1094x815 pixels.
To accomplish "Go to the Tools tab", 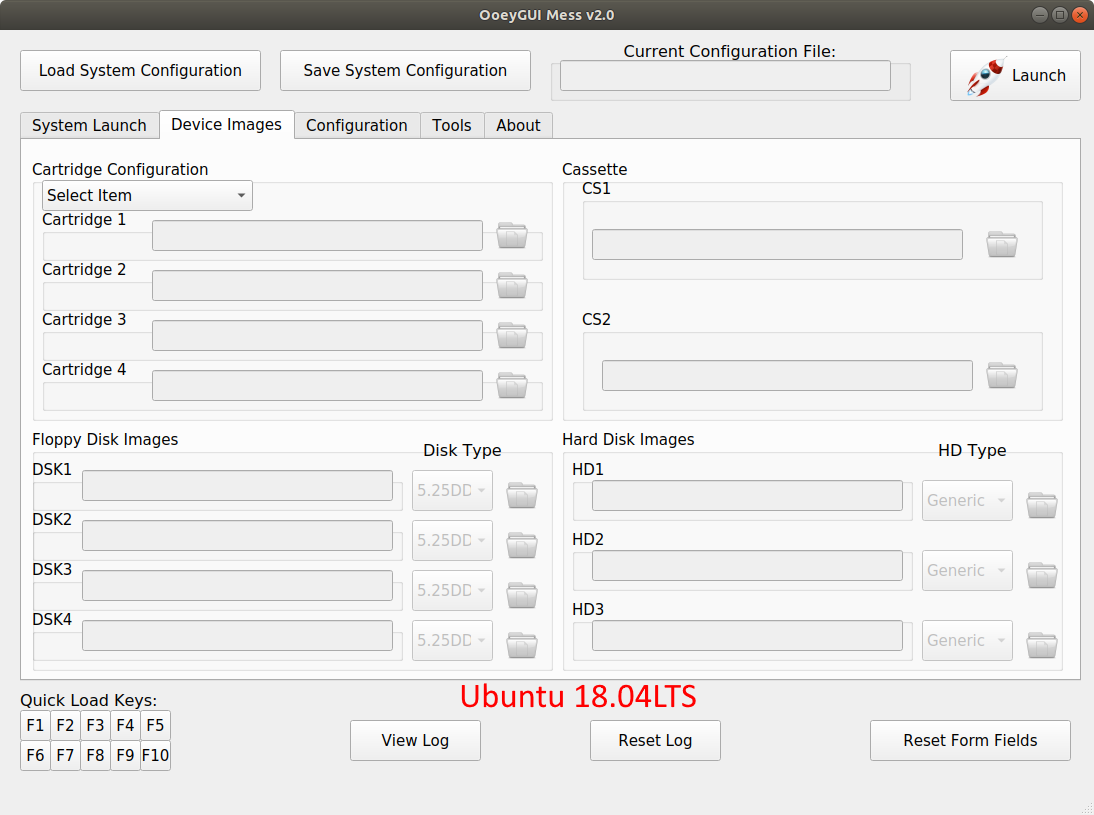I will [452, 126].
